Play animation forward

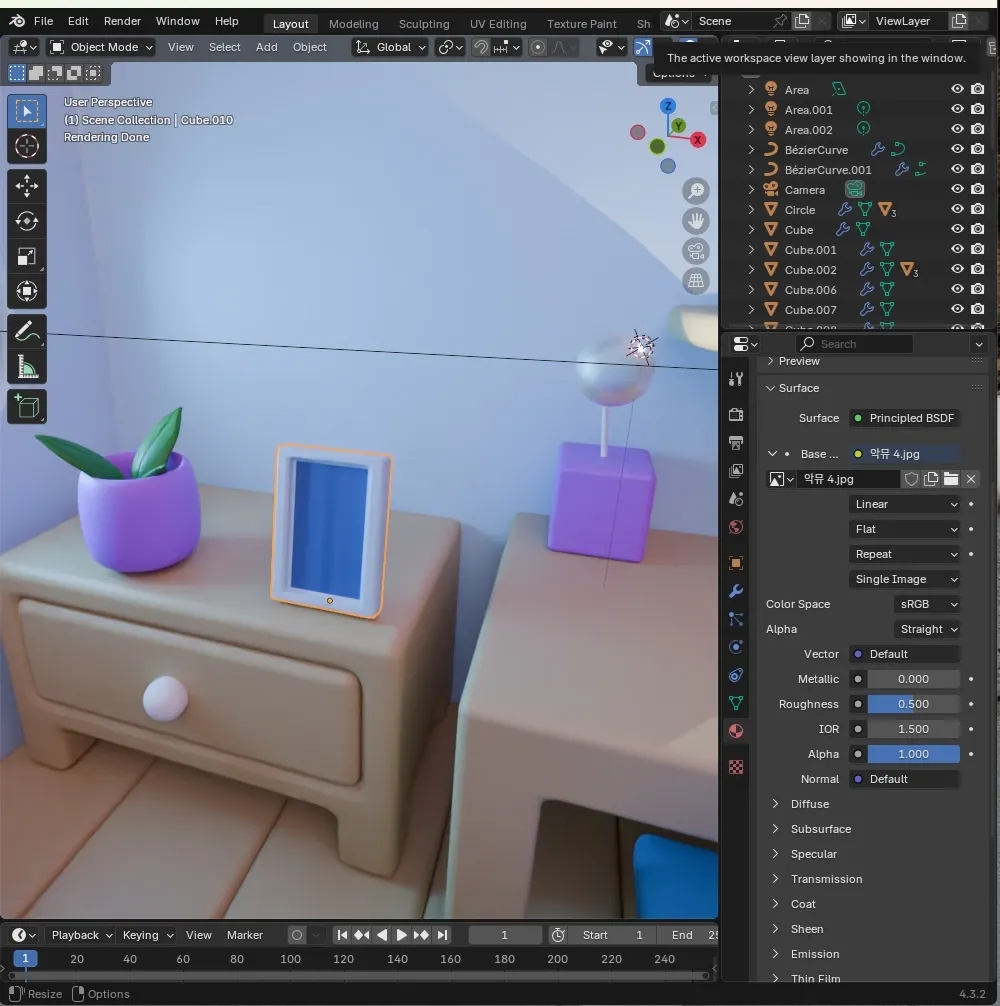click(401, 935)
